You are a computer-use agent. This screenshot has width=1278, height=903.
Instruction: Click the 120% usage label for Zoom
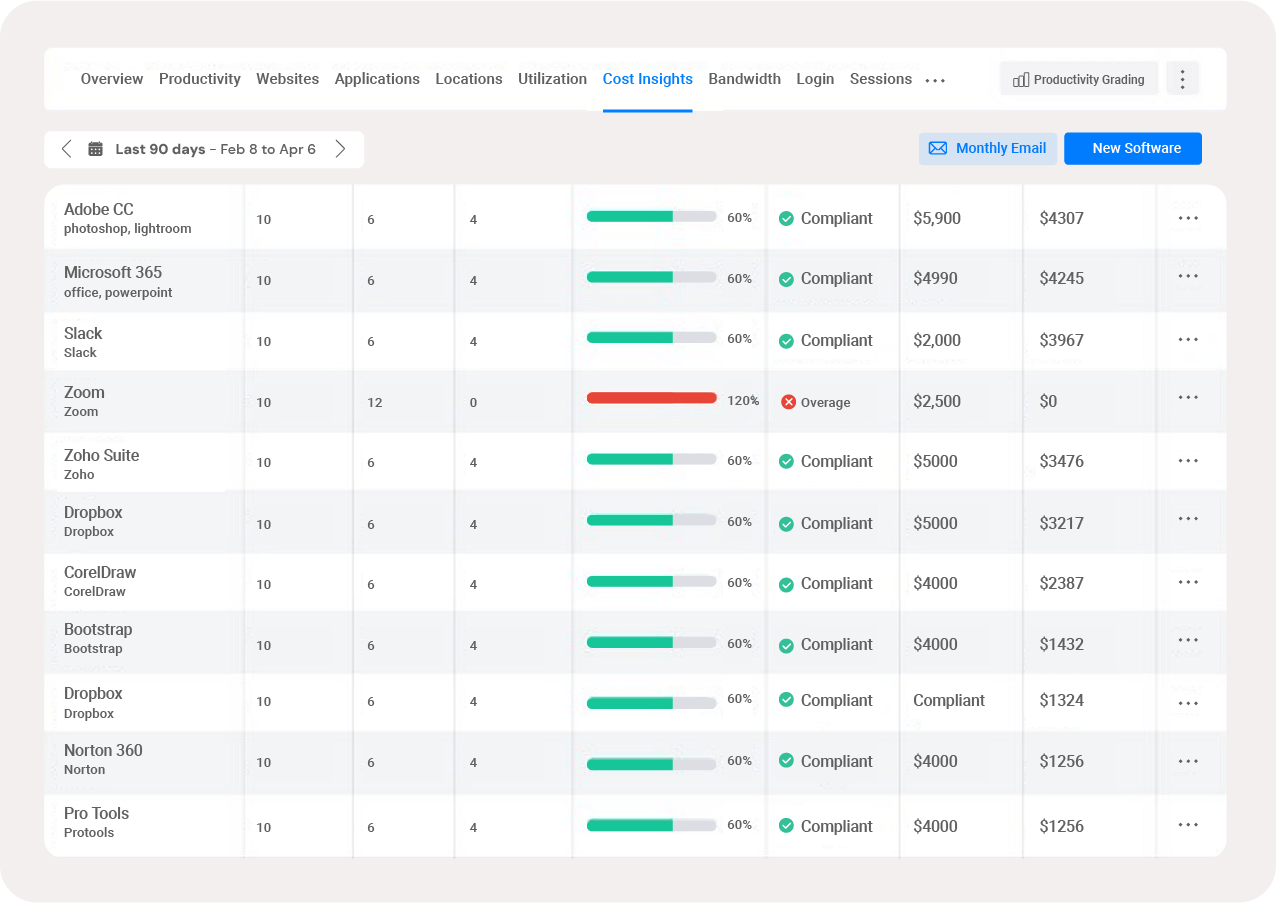click(x=743, y=400)
